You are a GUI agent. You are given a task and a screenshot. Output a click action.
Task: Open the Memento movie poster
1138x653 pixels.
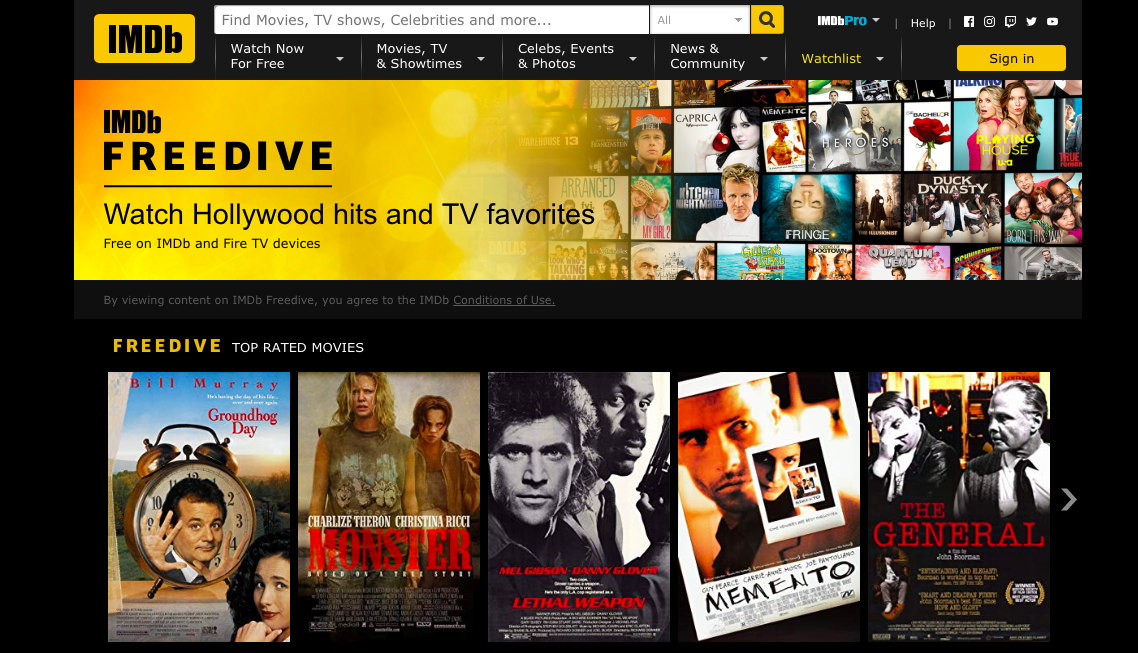[769, 506]
